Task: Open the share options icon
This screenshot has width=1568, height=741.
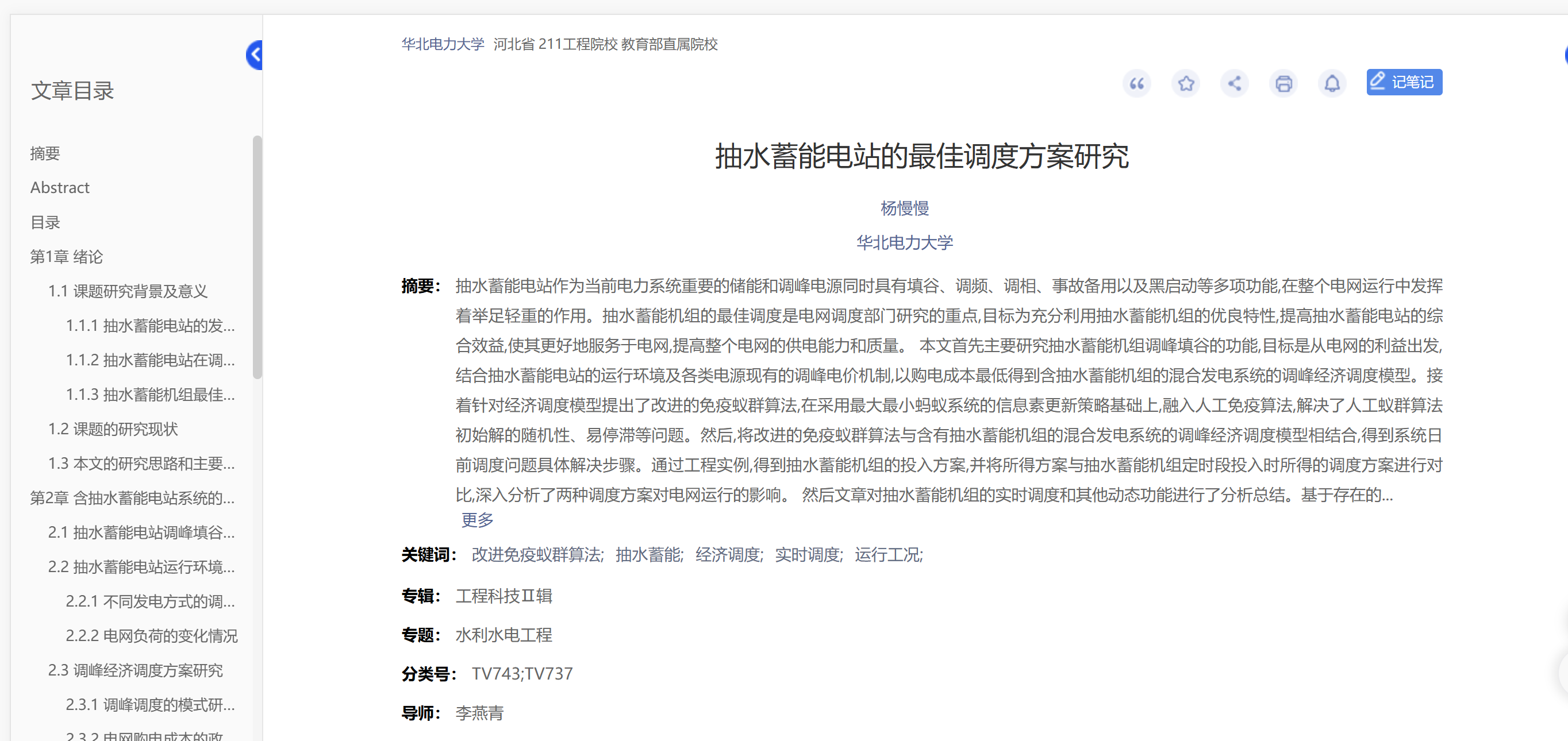Action: coord(1235,83)
